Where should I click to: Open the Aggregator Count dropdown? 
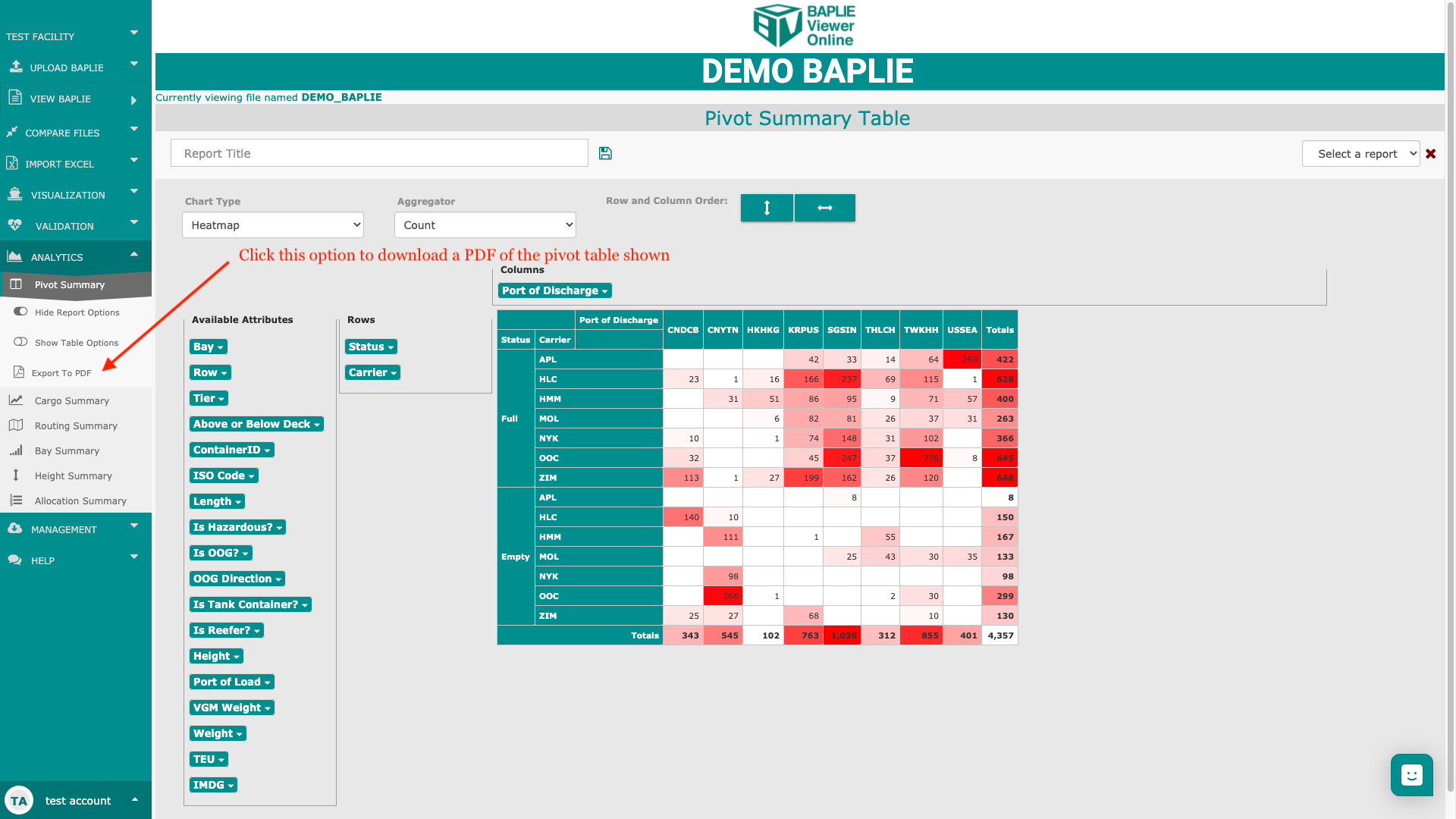(485, 225)
